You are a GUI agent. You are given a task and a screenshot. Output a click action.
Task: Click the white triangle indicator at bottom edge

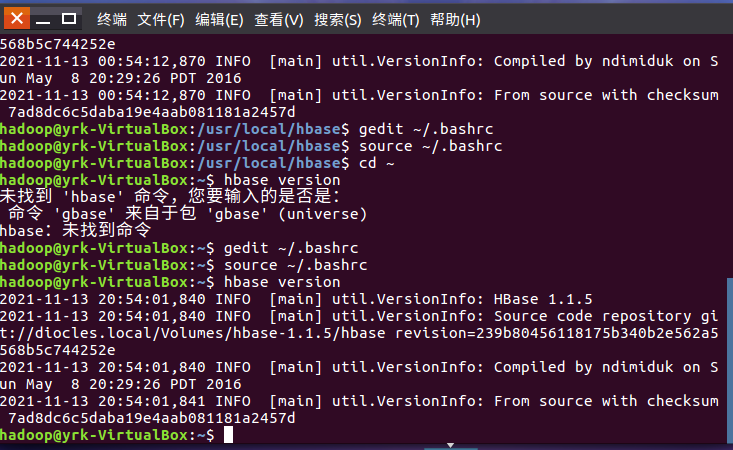click(x=452, y=445)
